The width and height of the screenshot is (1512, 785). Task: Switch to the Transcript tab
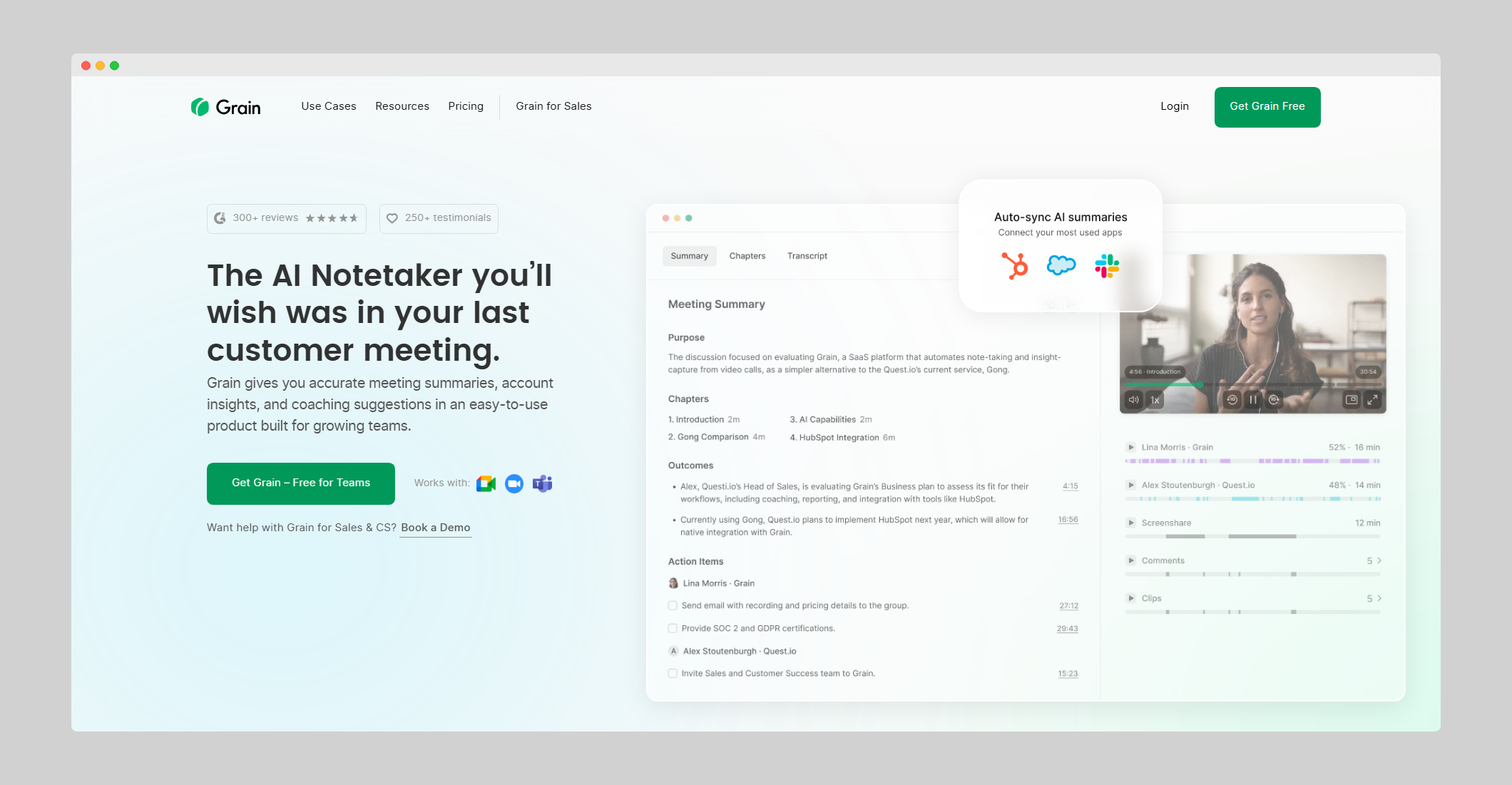807,256
